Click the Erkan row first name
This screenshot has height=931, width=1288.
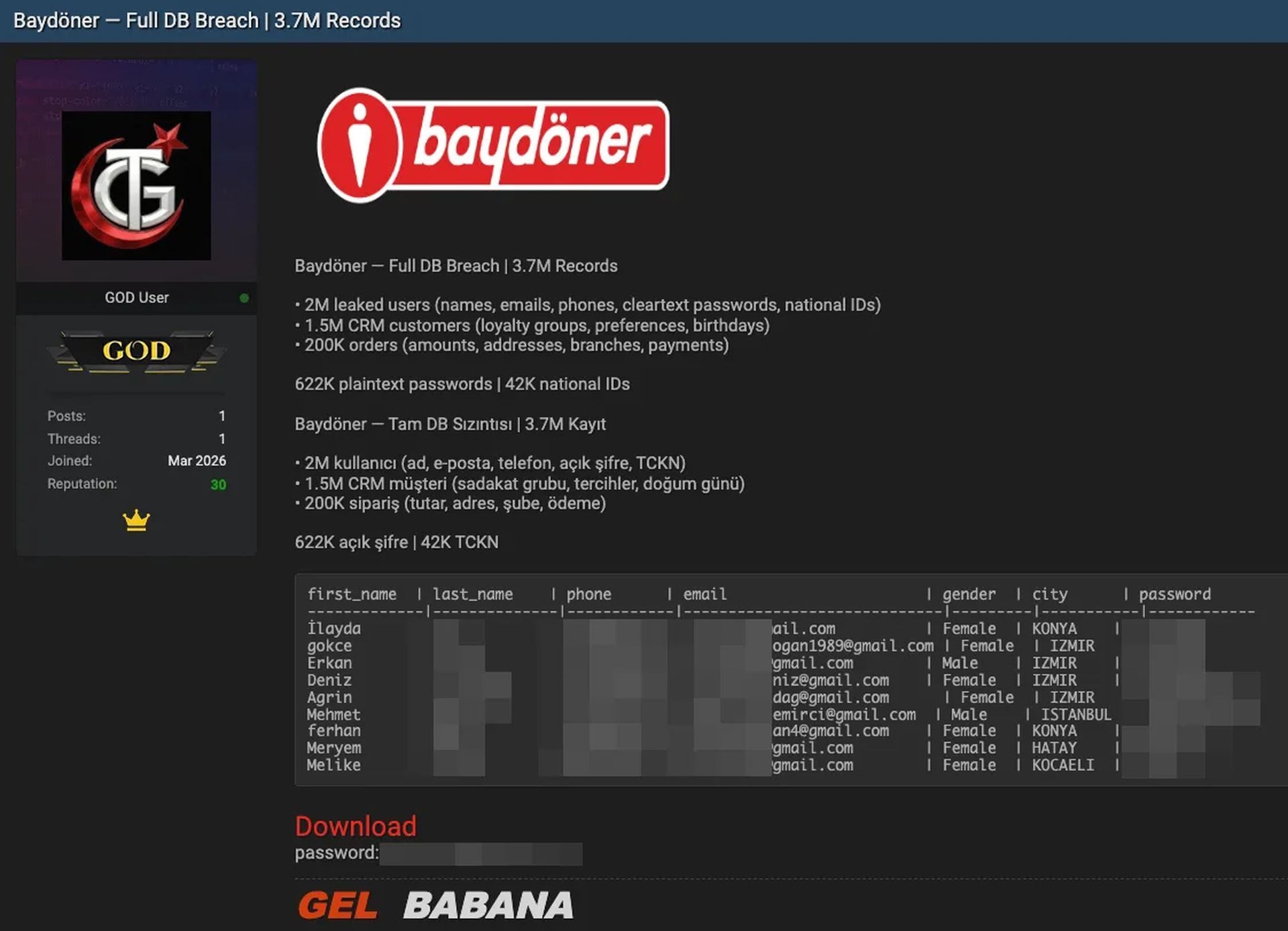[329, 663]
